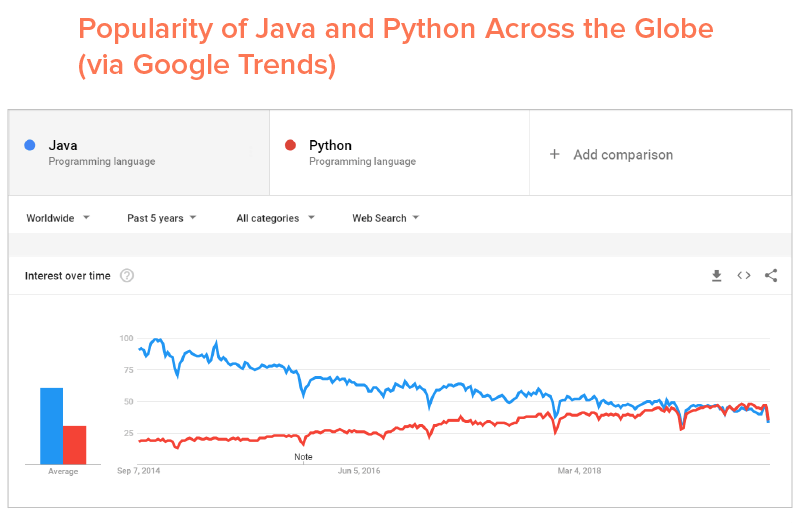Open the Past 5 years time range dropdown
This screenshot has height=523, width=800.
click(161, 218)
